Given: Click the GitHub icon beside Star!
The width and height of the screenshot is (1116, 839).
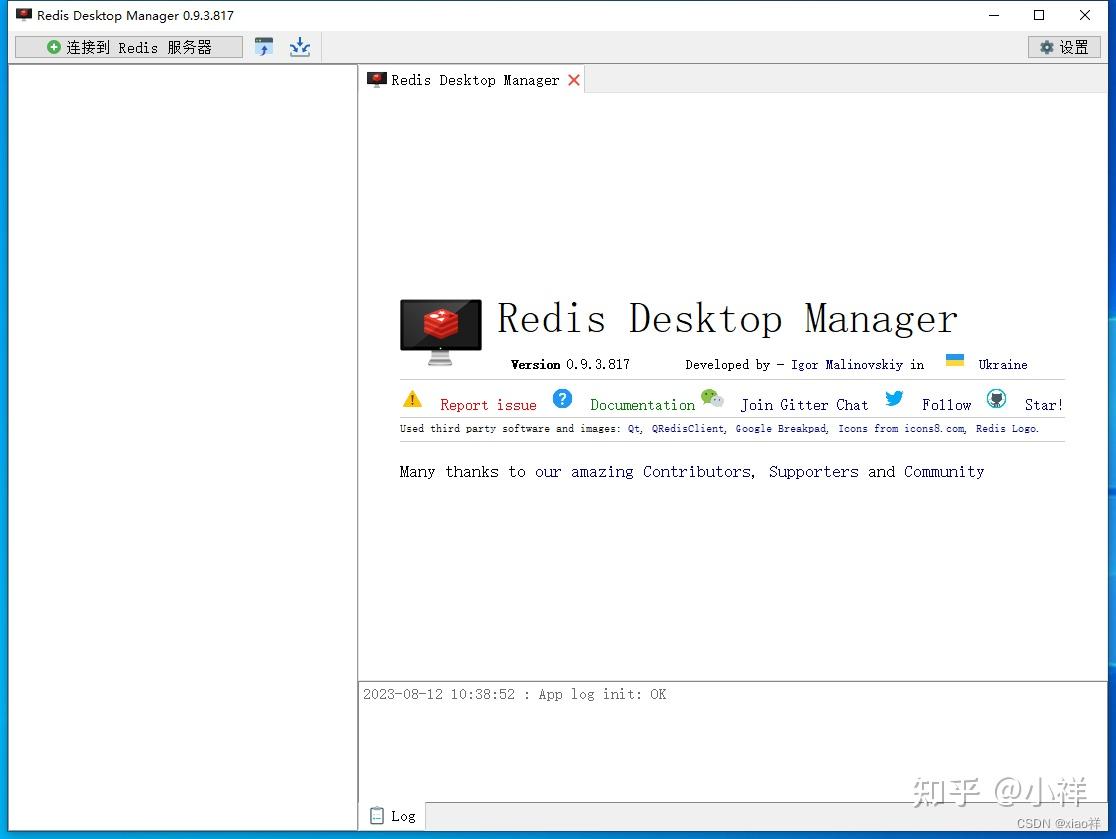Looking at the screenshot, I should click(x=996, y=398).
